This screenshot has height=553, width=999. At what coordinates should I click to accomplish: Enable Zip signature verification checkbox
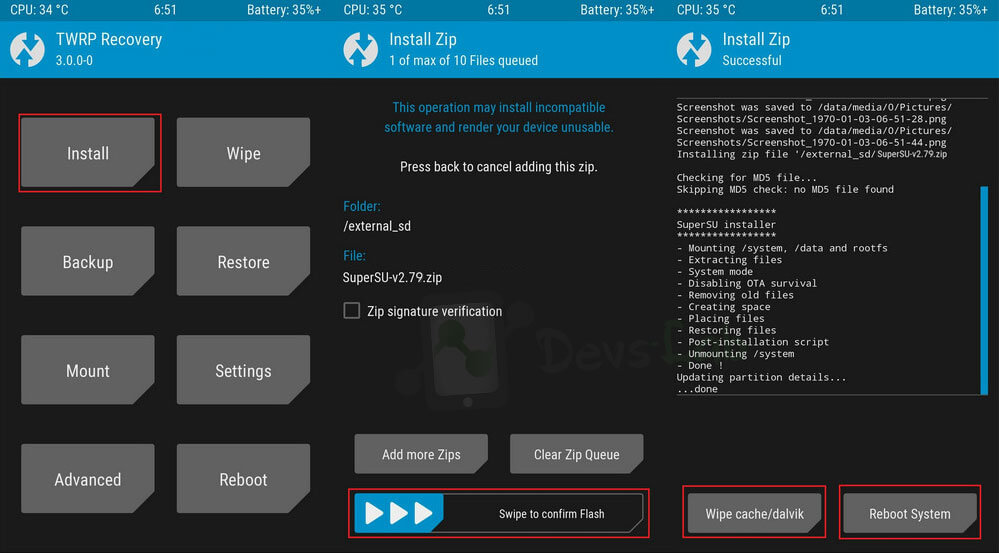352,311
